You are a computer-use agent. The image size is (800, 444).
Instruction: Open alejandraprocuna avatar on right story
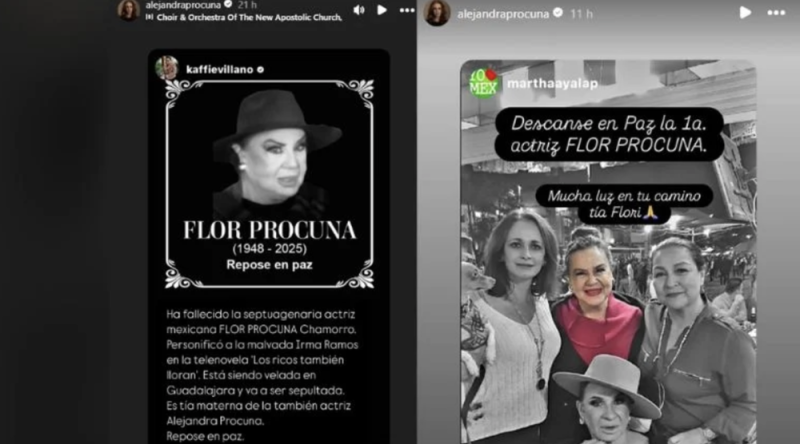coord(437,13)
